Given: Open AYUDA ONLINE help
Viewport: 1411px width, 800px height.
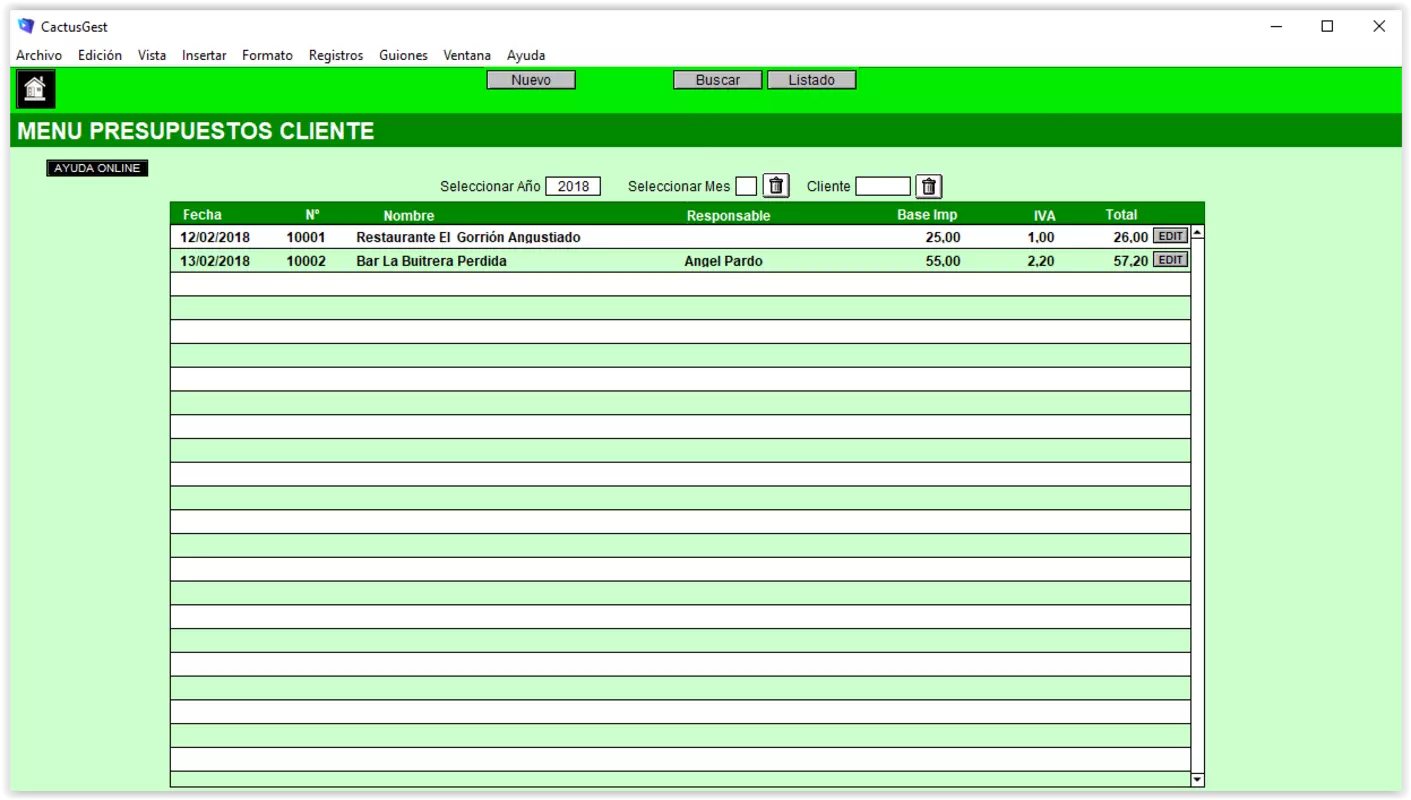Looking at the screenshot, I should pos(97,168).
